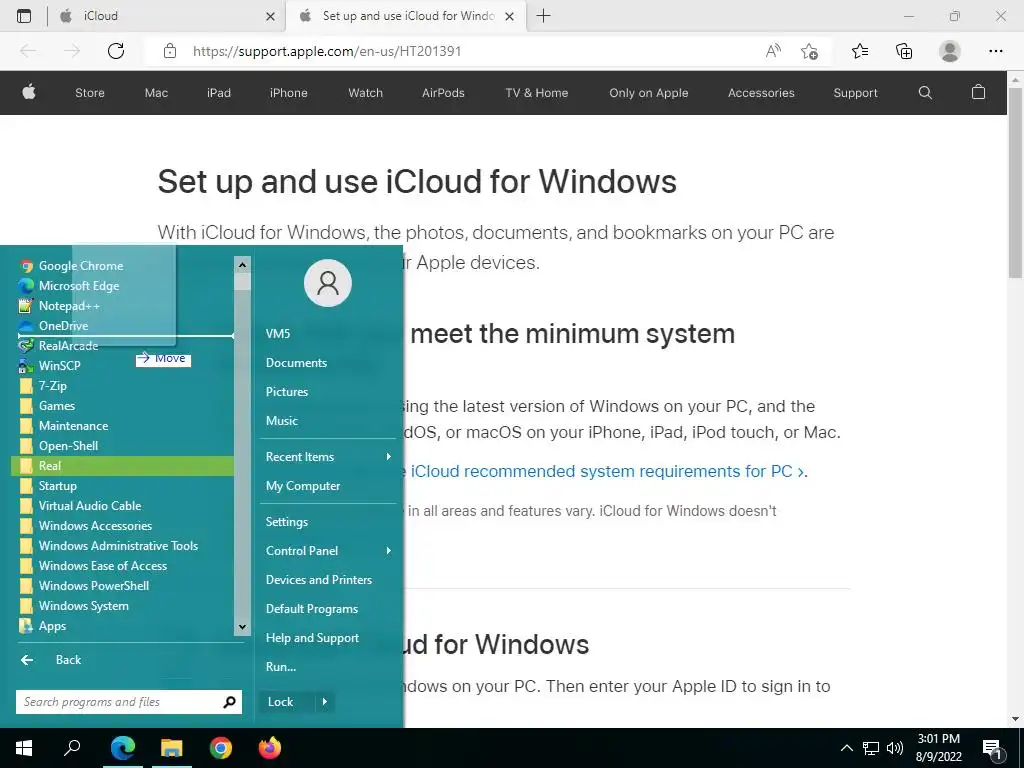Open Mac in Apple navigation bar
Screen dimensions: 1024x768
(156, 93)
